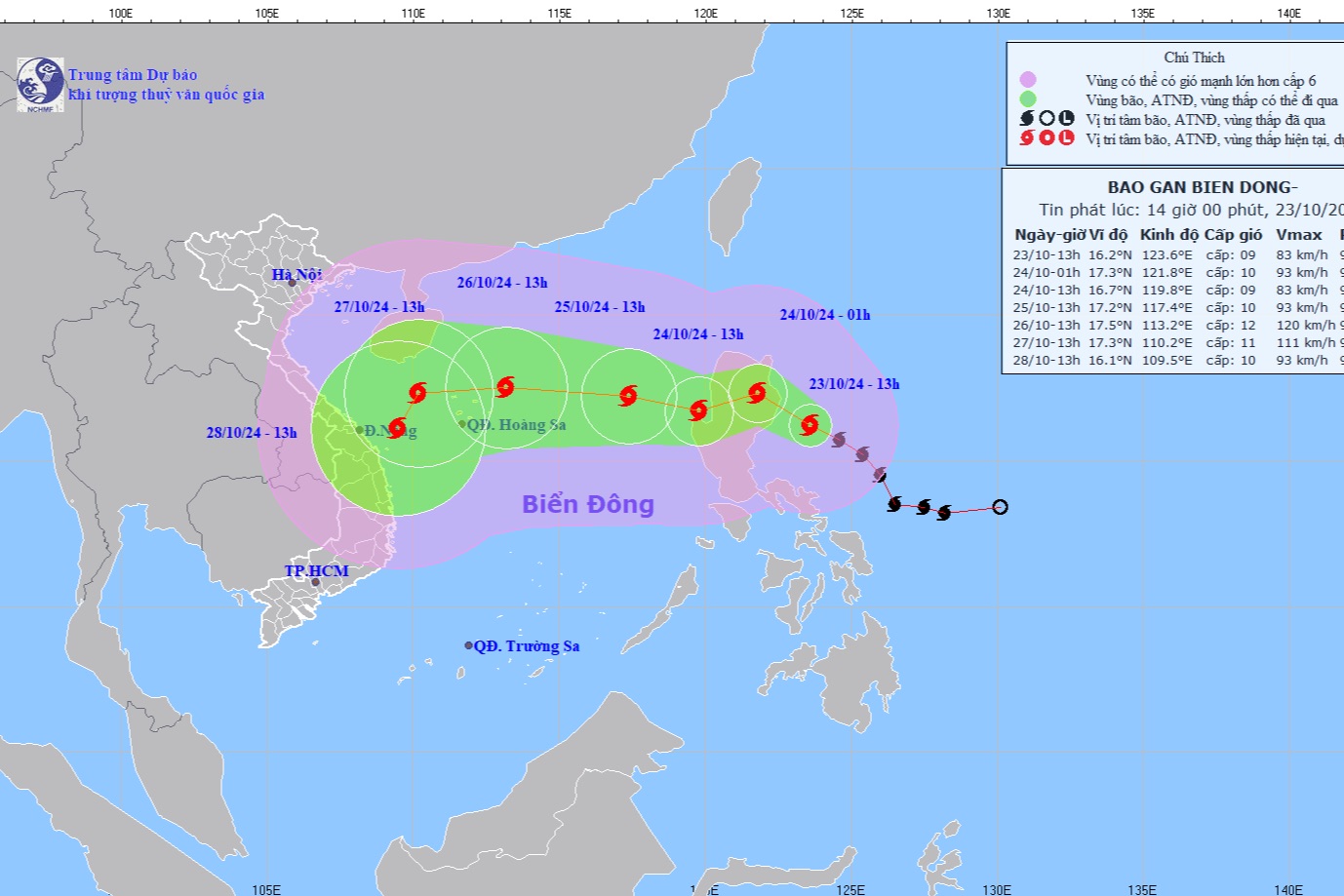Click the red storm symbol for 24/10/24 - 13h
This screenshot has width=1344, height=896.
[698, 410]
